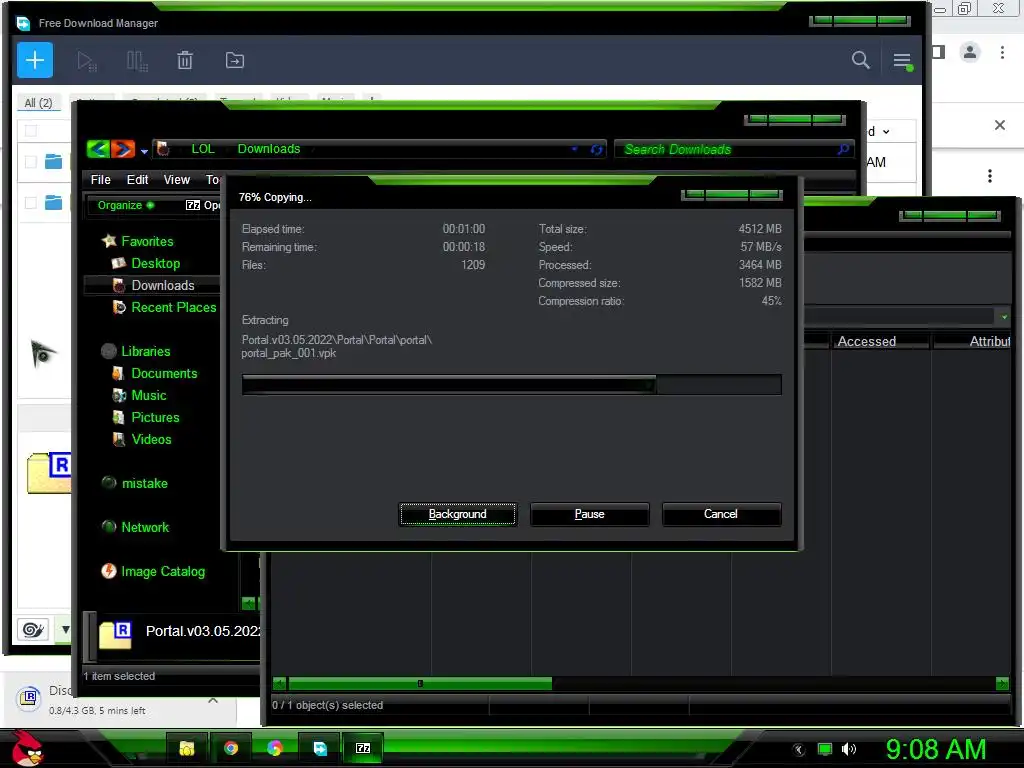
Task: Click the Pause button in copy dialog
Action: click(x=590, y=514)
